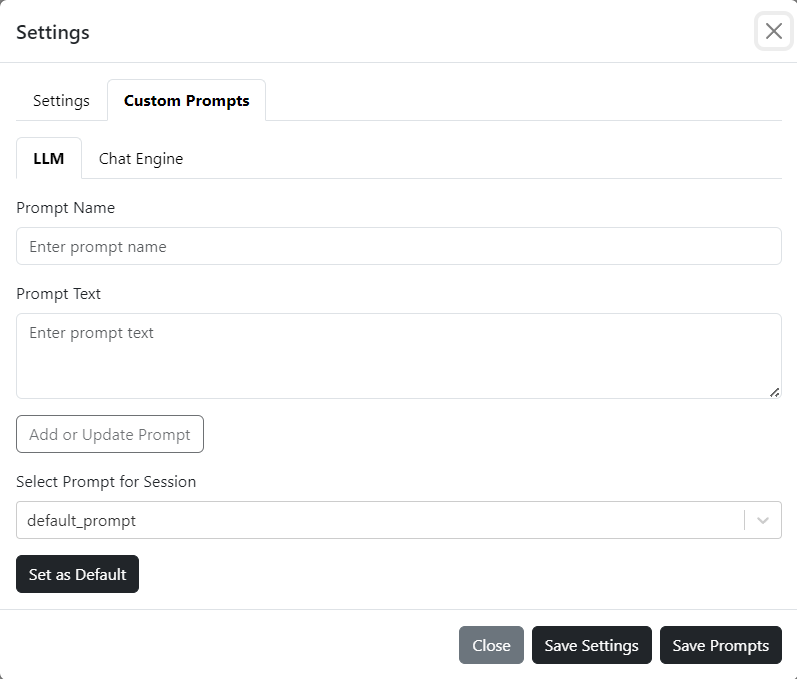The width and height of the screenshot is (797, 679).
Task: Focus the Prompt Name input field
Action: click(x=398, y=246)
